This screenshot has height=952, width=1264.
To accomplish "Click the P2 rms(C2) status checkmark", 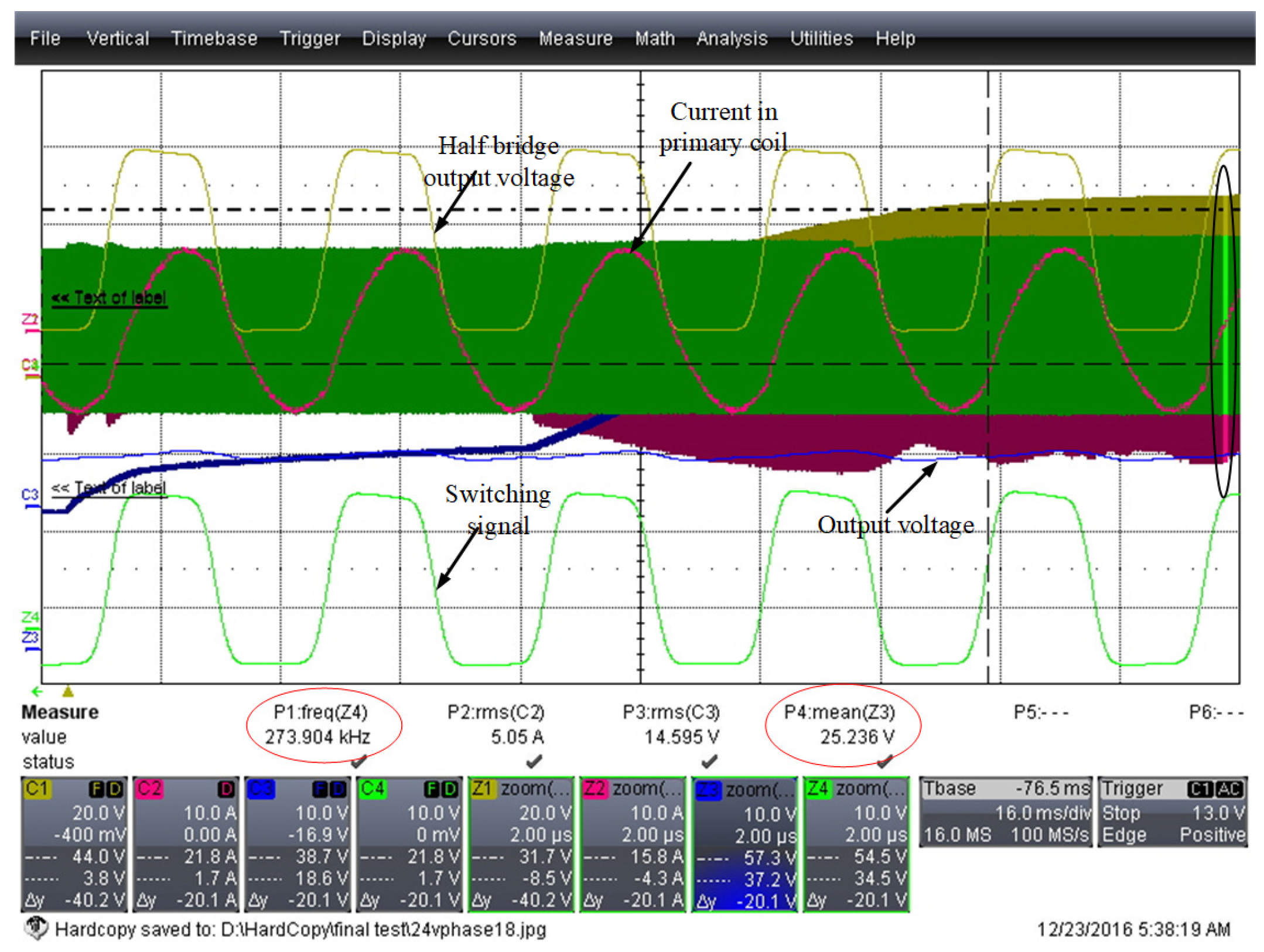I will 534,761.
